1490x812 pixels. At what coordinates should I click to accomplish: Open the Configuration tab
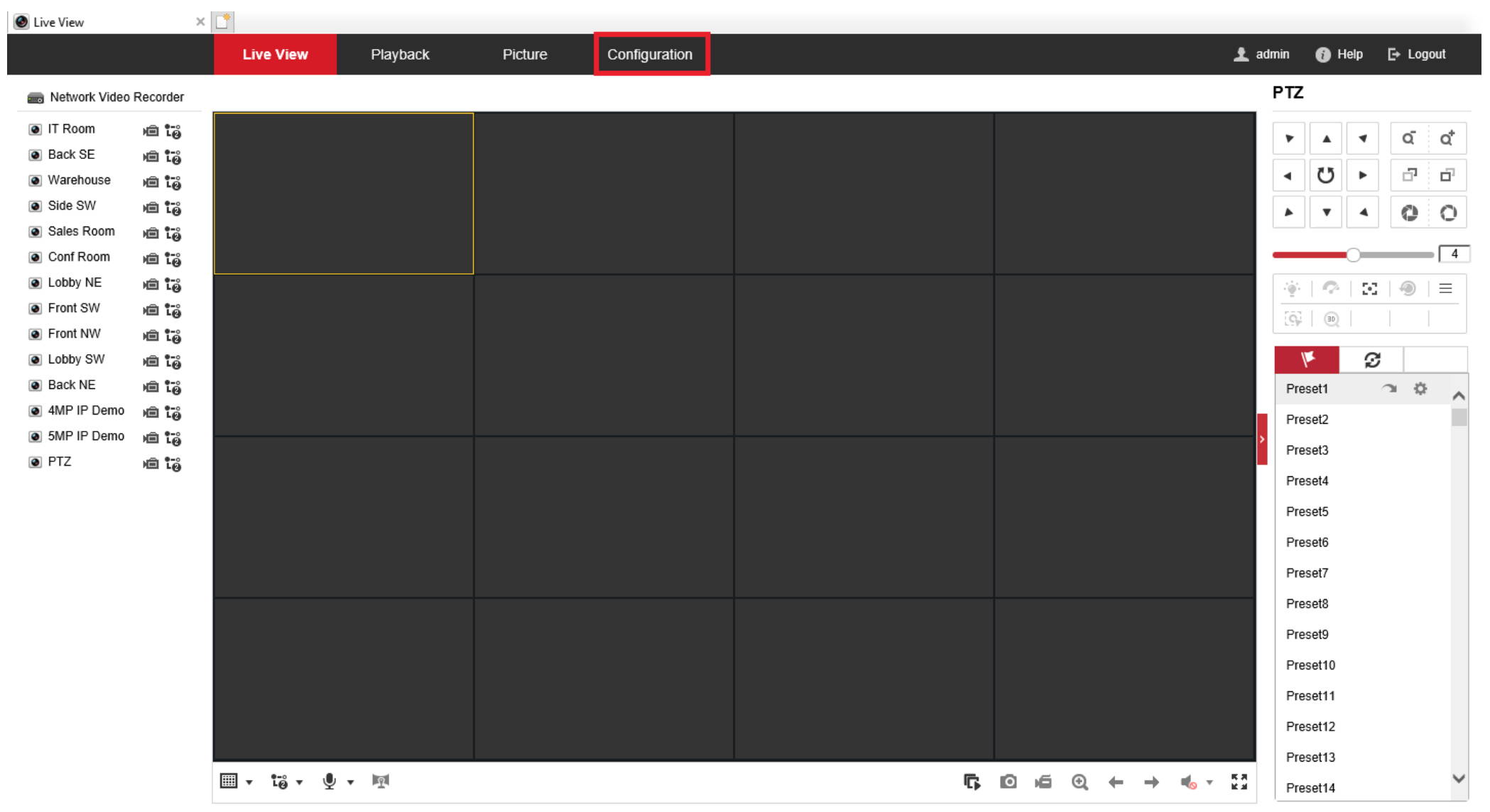point(650,55)
